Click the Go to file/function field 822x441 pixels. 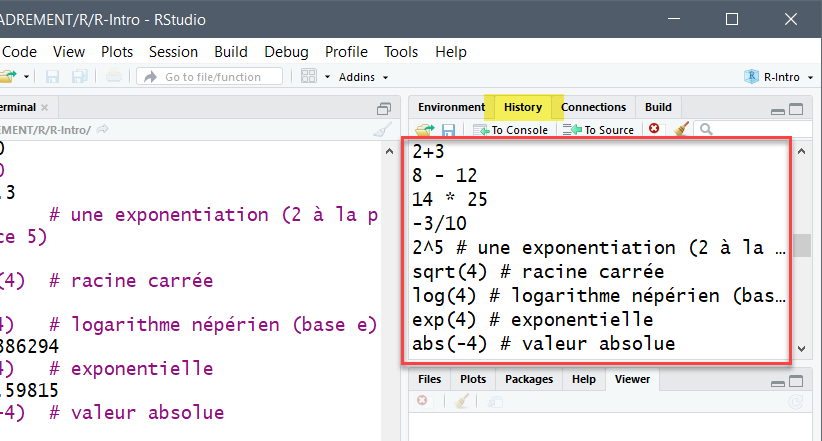click(212, 77)
